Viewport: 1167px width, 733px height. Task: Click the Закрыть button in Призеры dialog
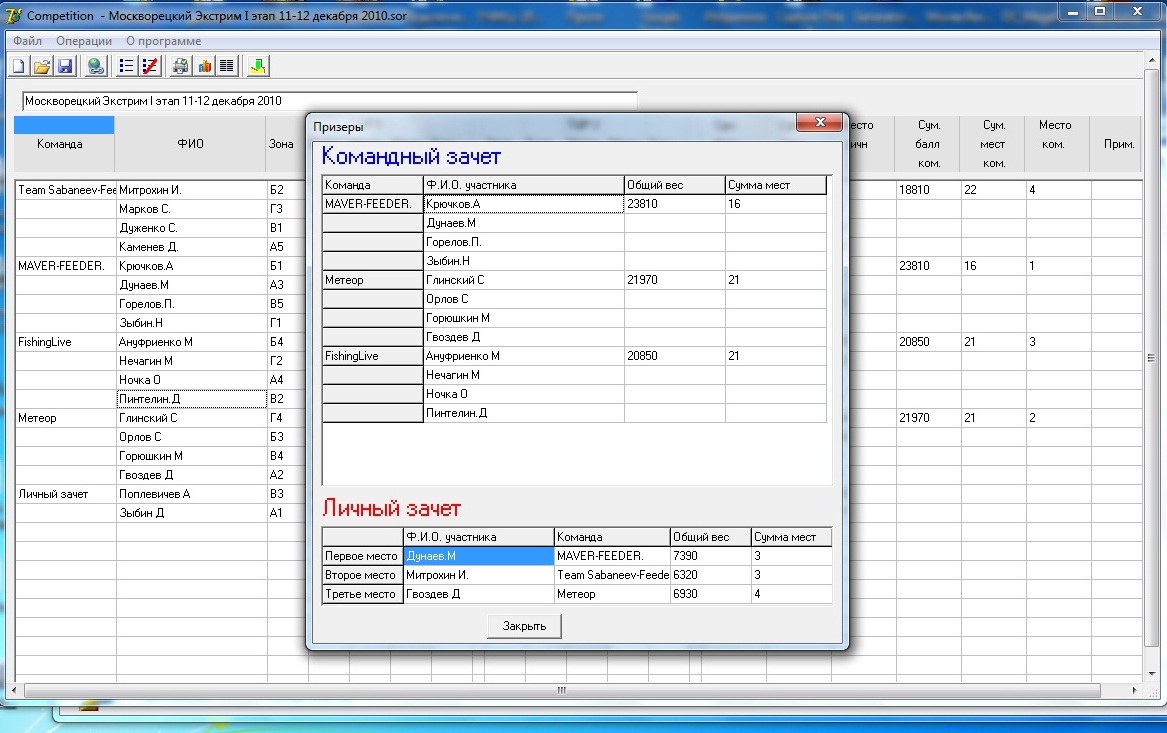pos(524,626)
